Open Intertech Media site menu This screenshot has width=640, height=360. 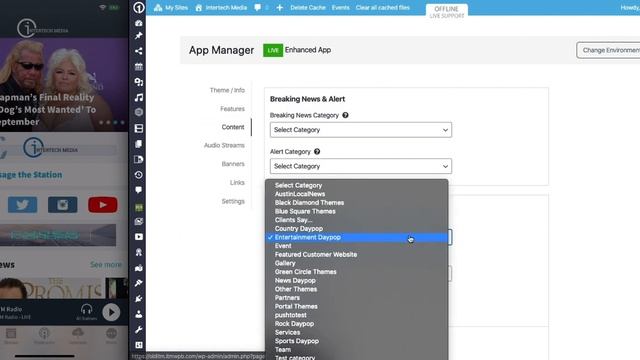click(221, 7)
